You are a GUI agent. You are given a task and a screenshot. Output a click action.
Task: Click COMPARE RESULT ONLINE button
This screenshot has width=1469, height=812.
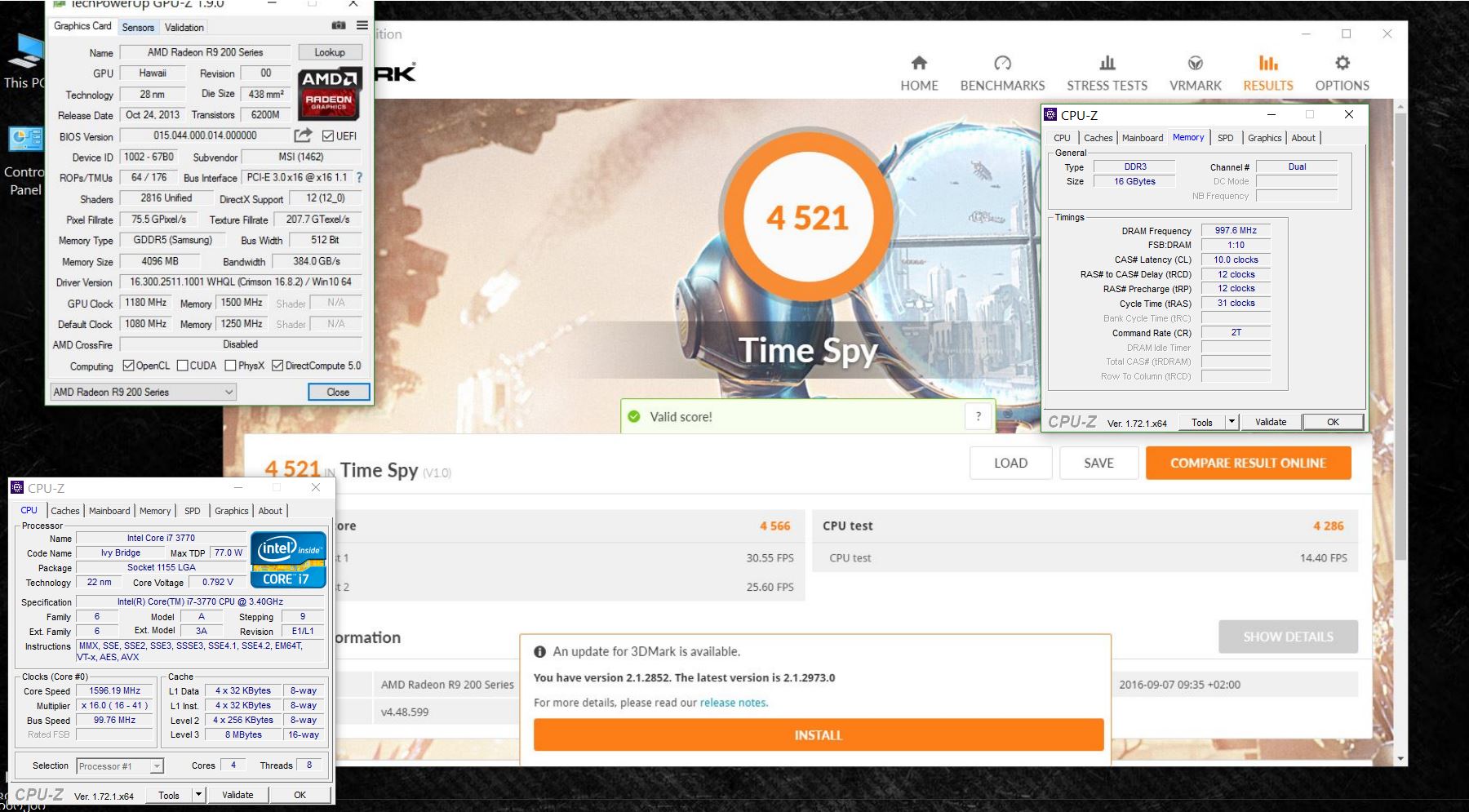(1248, 463)
